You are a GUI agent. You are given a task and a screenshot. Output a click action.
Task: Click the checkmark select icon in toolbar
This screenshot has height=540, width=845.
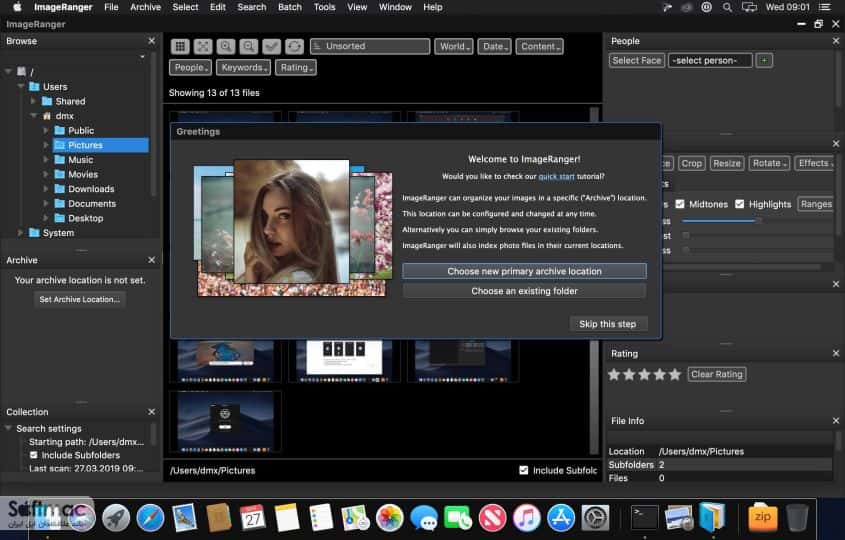[x=272, y=46]
